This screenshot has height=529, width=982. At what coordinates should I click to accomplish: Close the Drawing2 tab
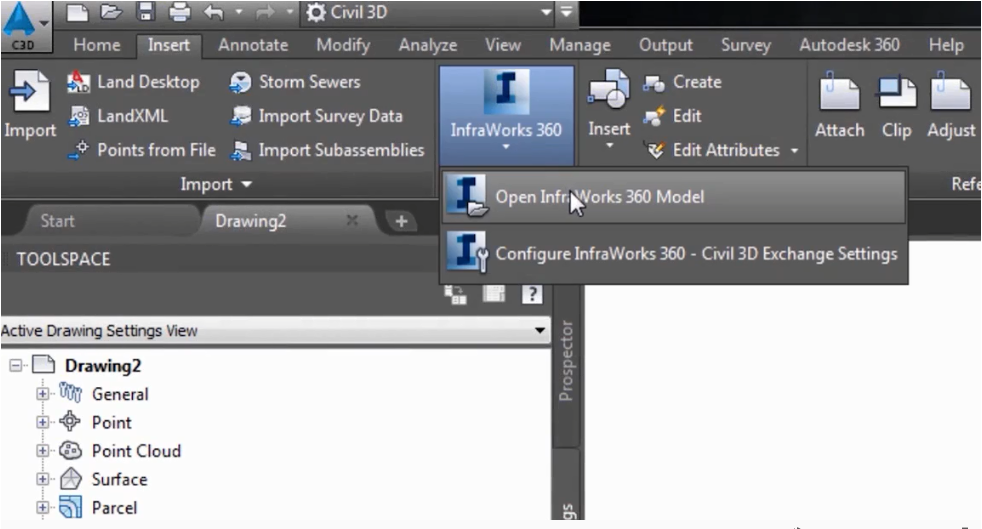tap(352, 220)
